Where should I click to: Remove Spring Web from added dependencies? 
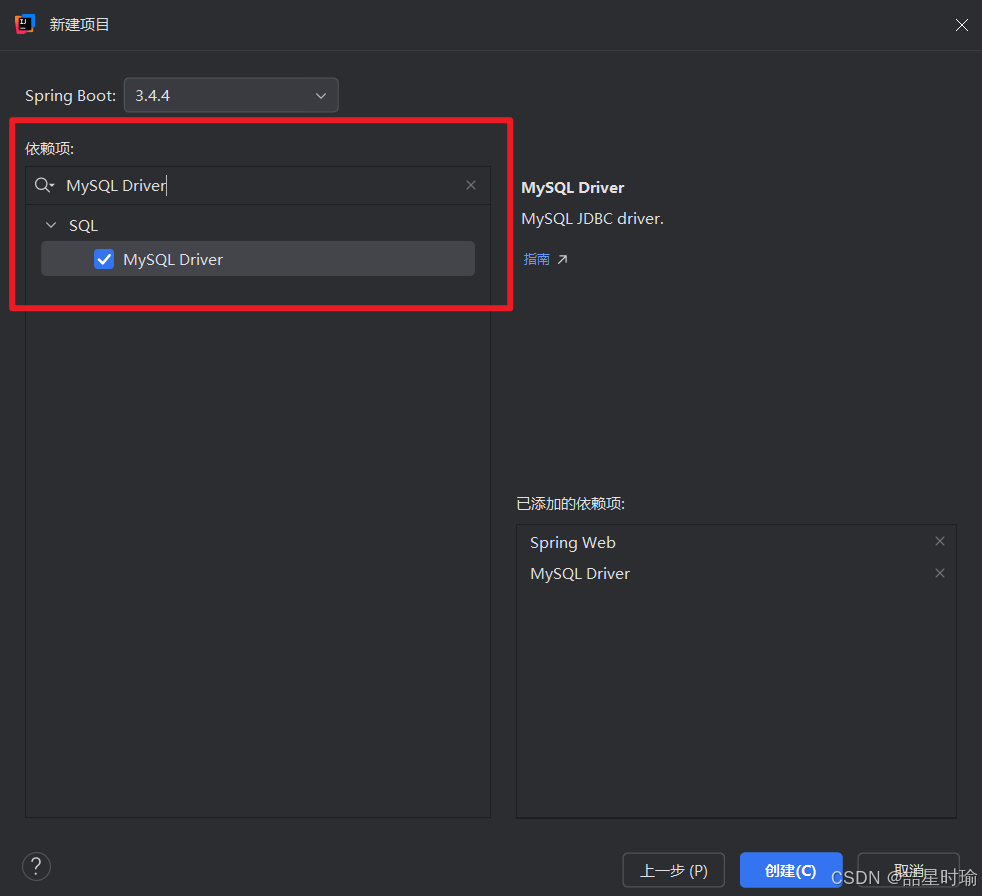point(939,542)
